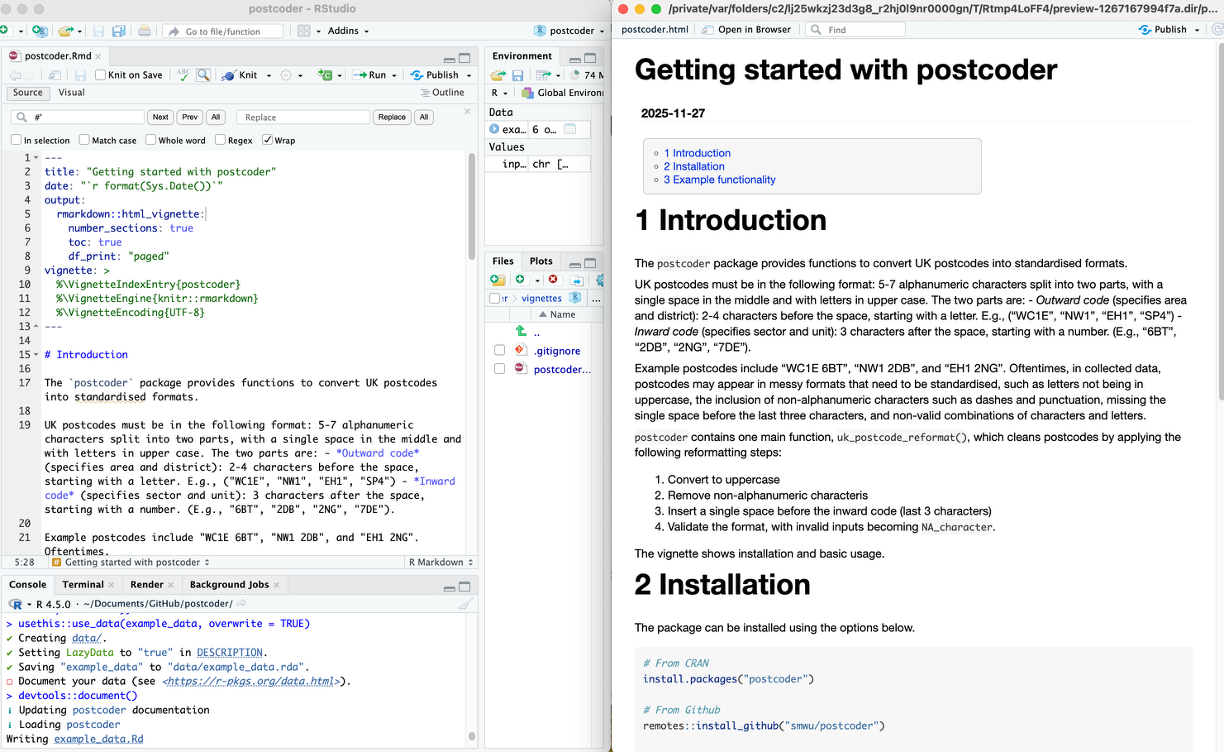Viewport: 1224px width, 752px height.
Task: Enable Whole word checkbox
Action: 150,140
